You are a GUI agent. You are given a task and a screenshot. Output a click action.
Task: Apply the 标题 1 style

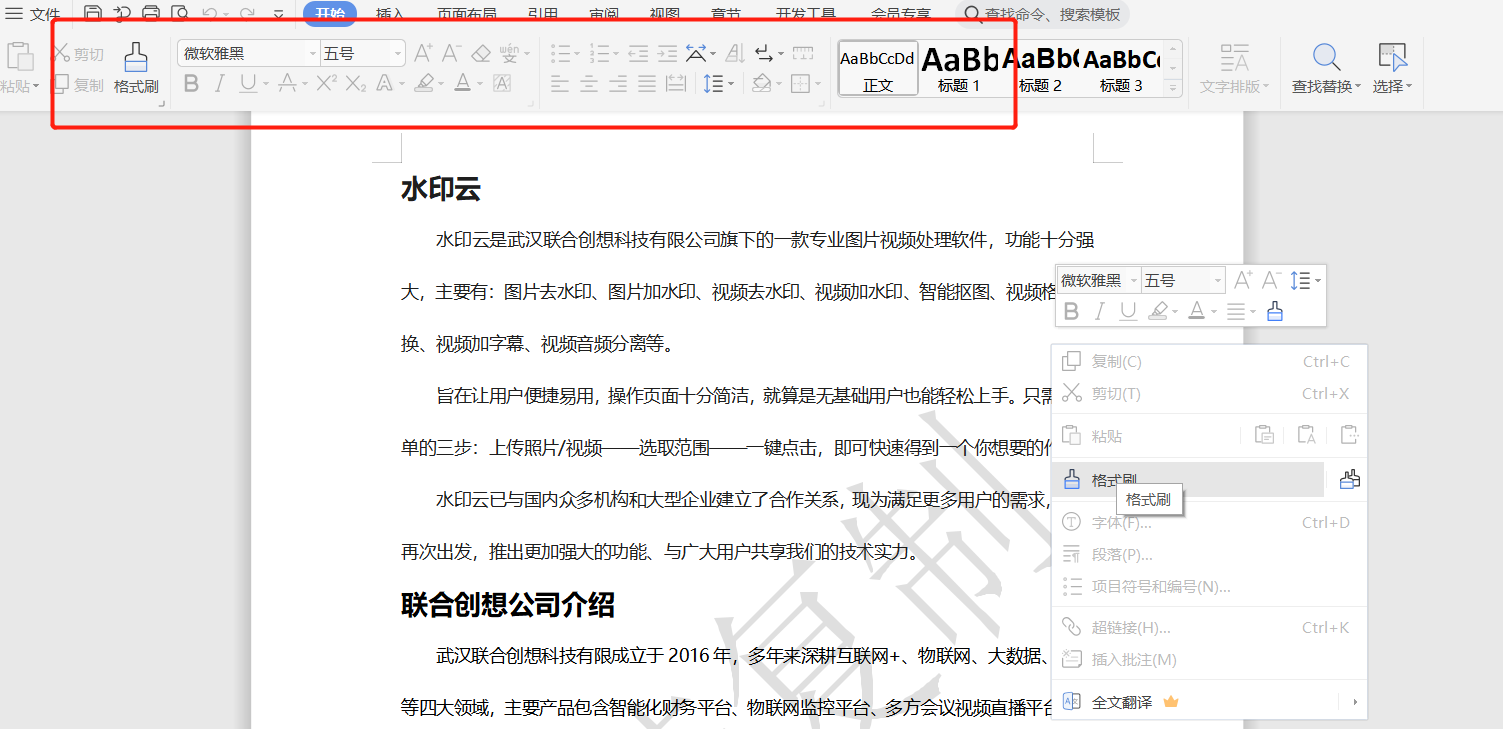click(959, 68)
